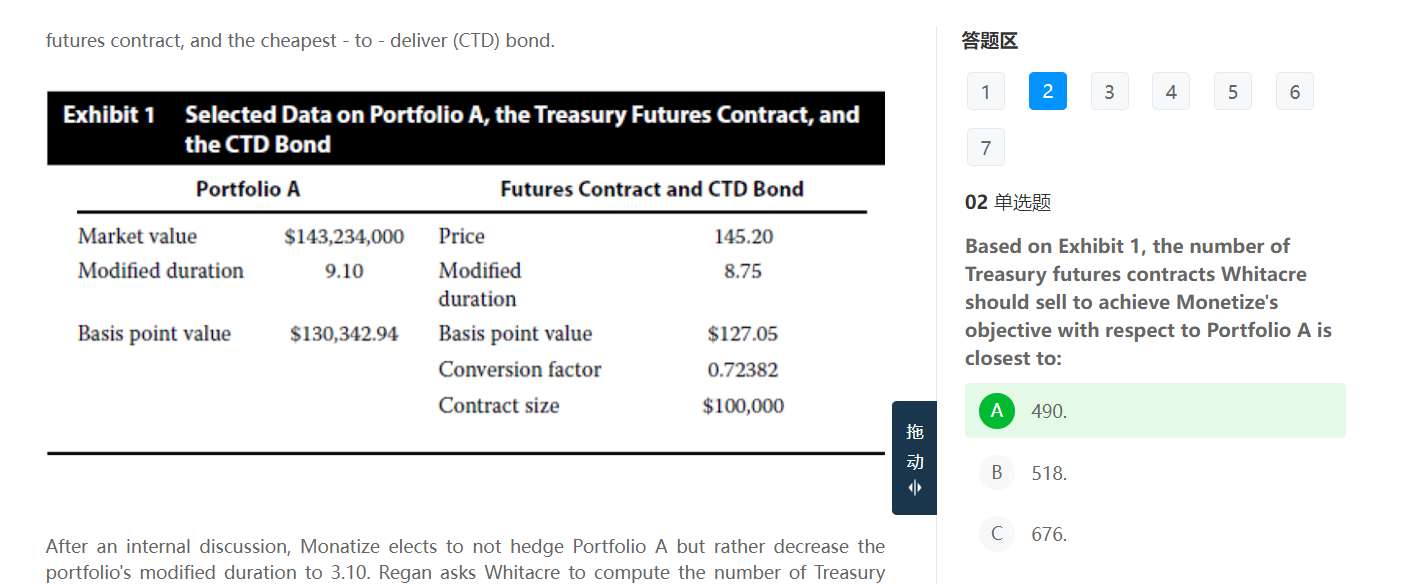This screenshot has height=584, width=1415.
Task: Jump to question 3
Action: pyautogui.click(x=1109, y=92)
